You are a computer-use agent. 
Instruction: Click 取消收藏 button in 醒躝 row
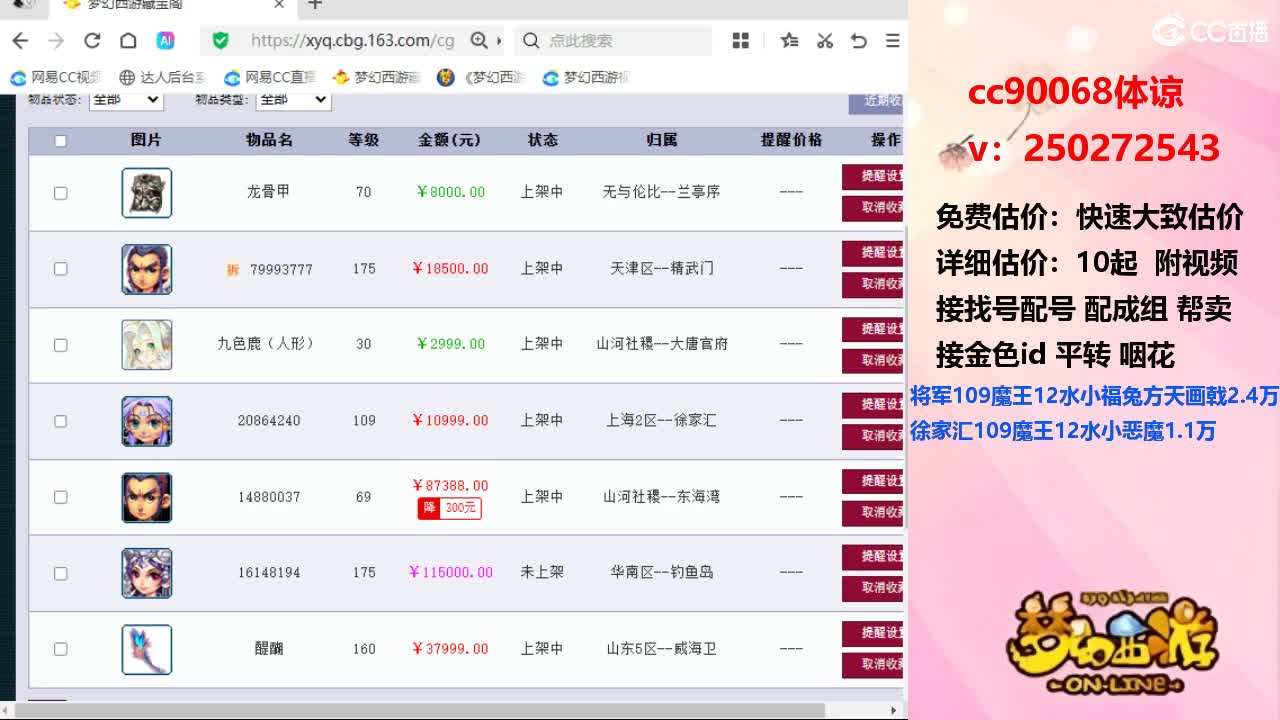873,664
